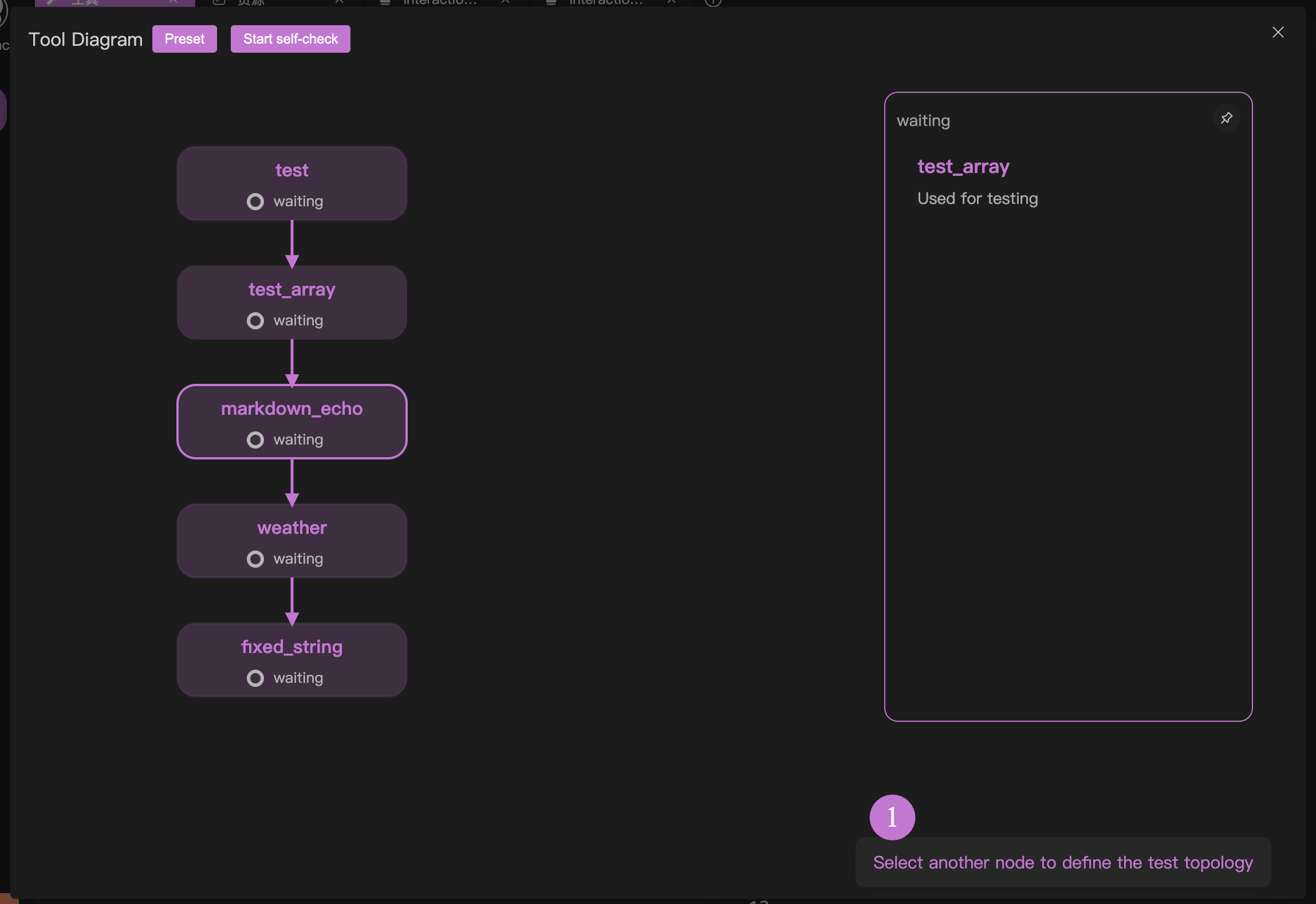
Task: Click the weather node's waiting status circle
Action: pyautogui.click(x=255, y=559)
